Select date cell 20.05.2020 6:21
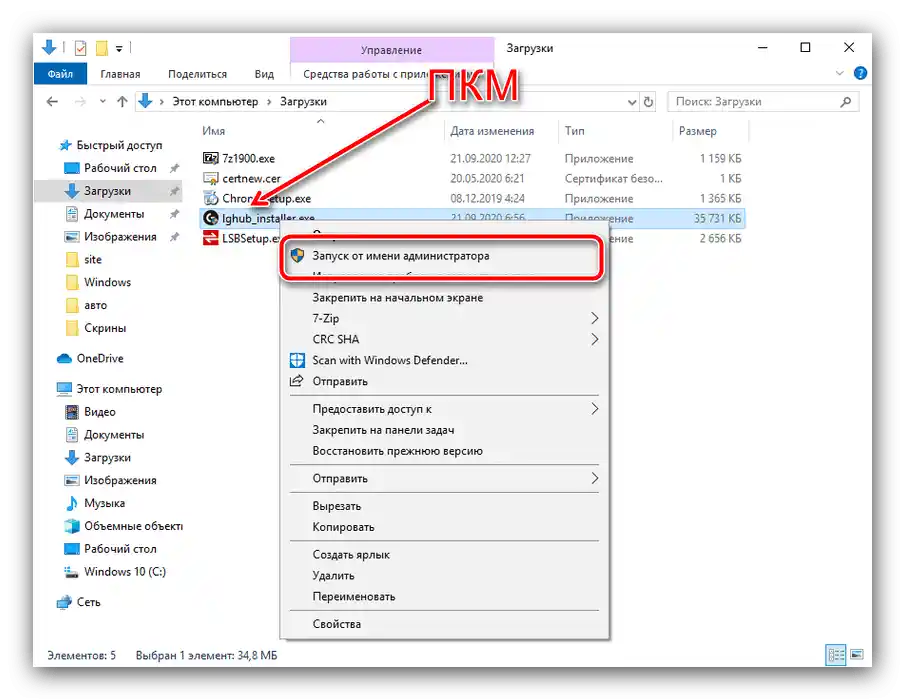 [487, 178]
